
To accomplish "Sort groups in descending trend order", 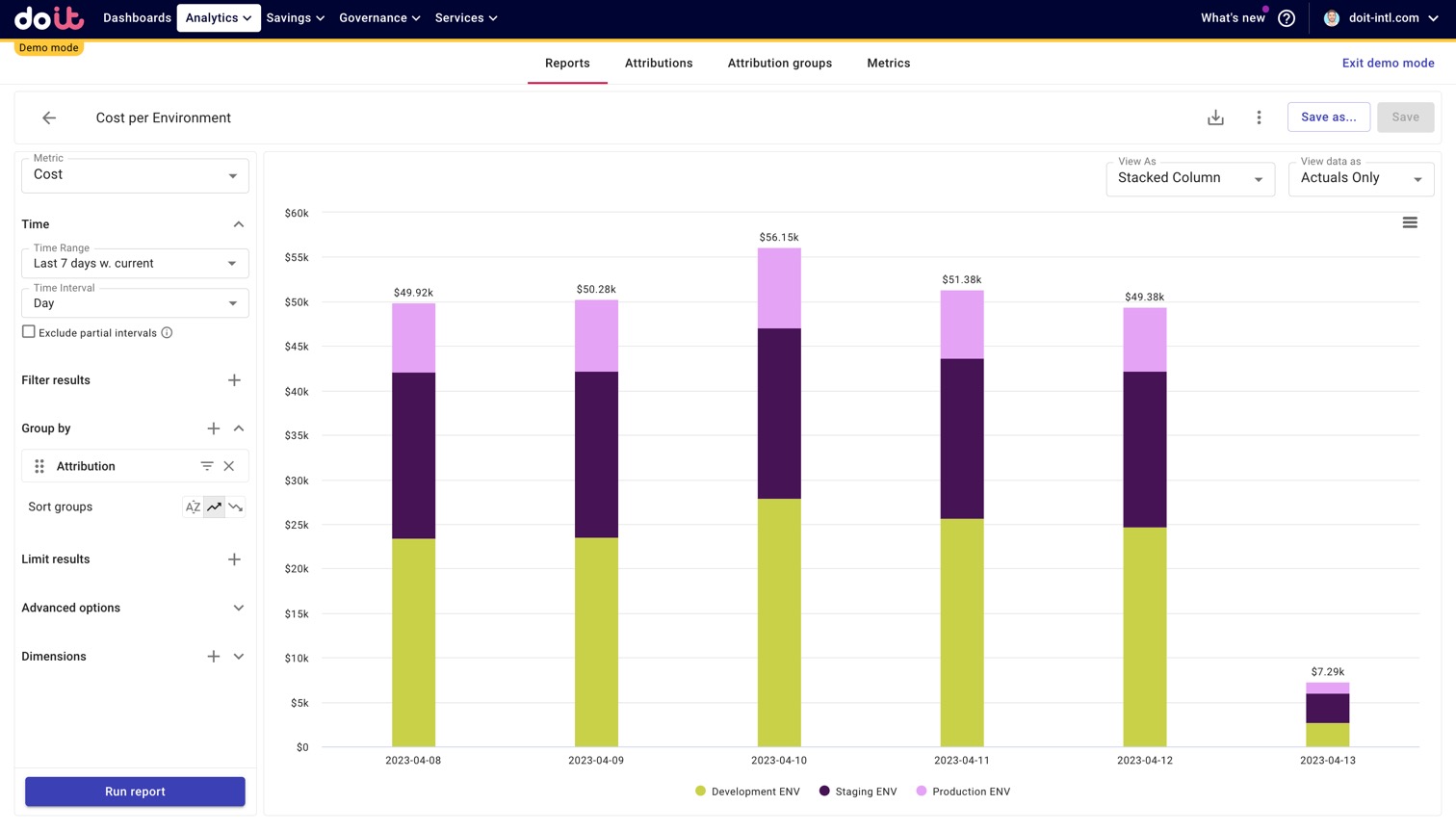I will tap(236, 506).
